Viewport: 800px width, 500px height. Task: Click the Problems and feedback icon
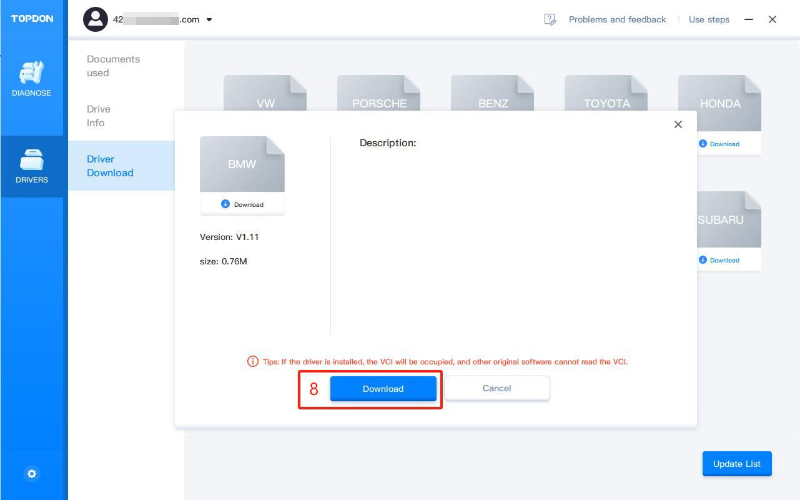tap(549, 19)
